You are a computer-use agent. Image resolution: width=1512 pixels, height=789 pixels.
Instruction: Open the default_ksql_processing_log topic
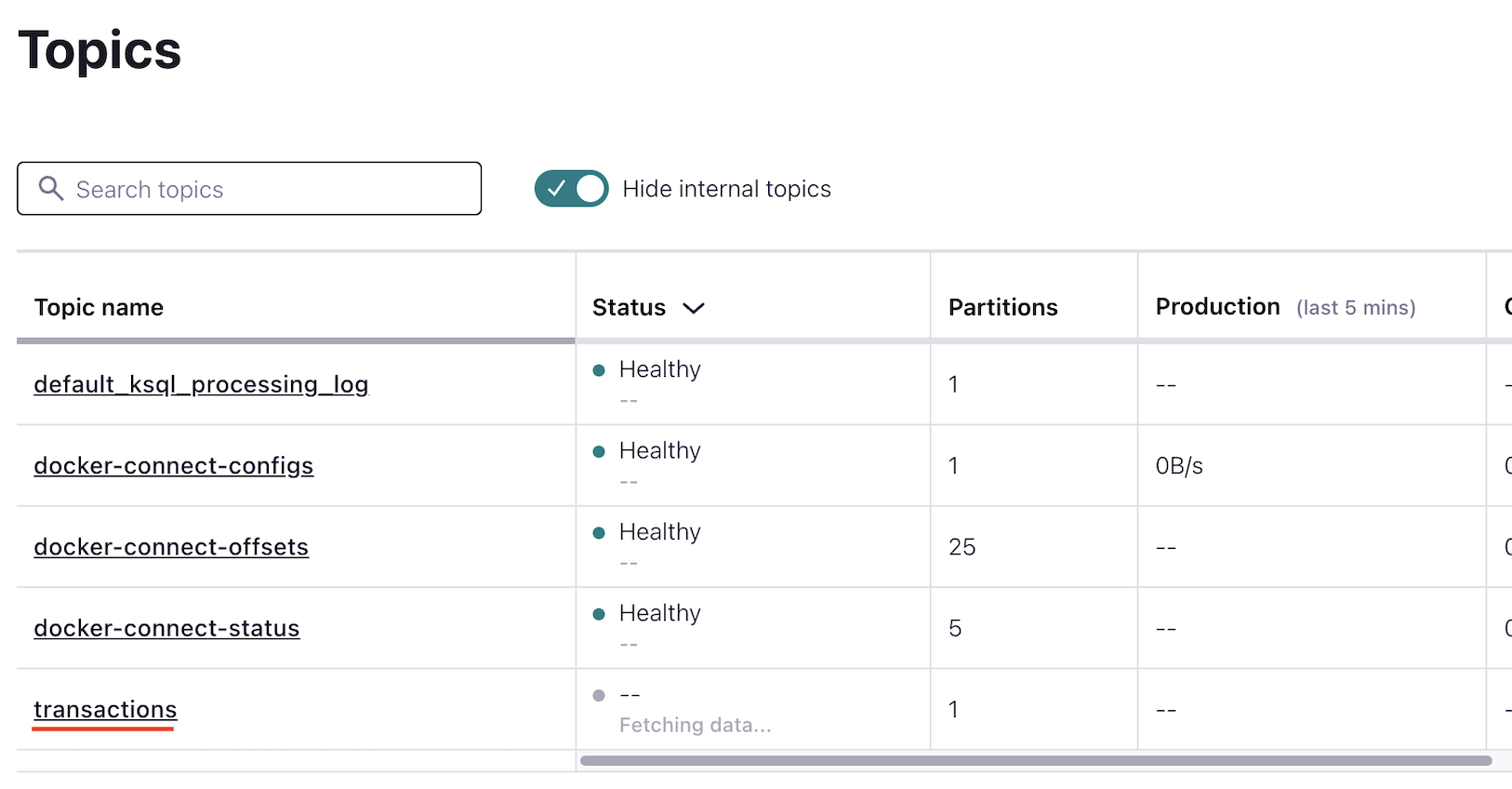coord(201,384)
